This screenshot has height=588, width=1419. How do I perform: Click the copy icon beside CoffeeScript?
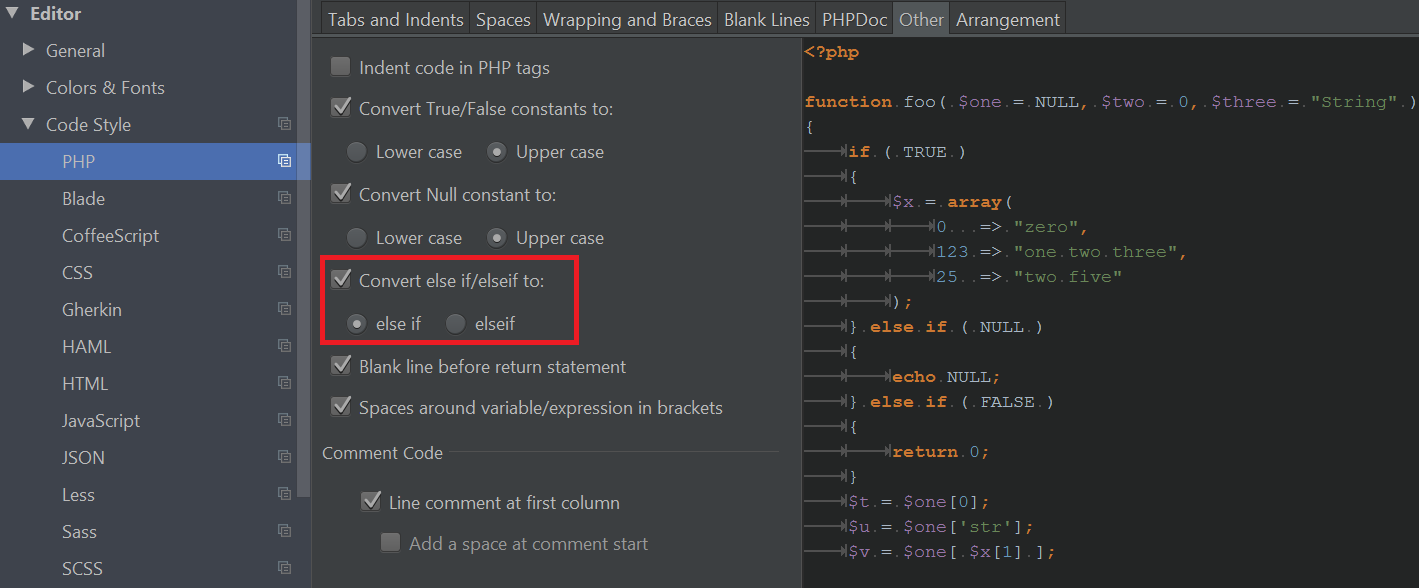pos(285,235)
